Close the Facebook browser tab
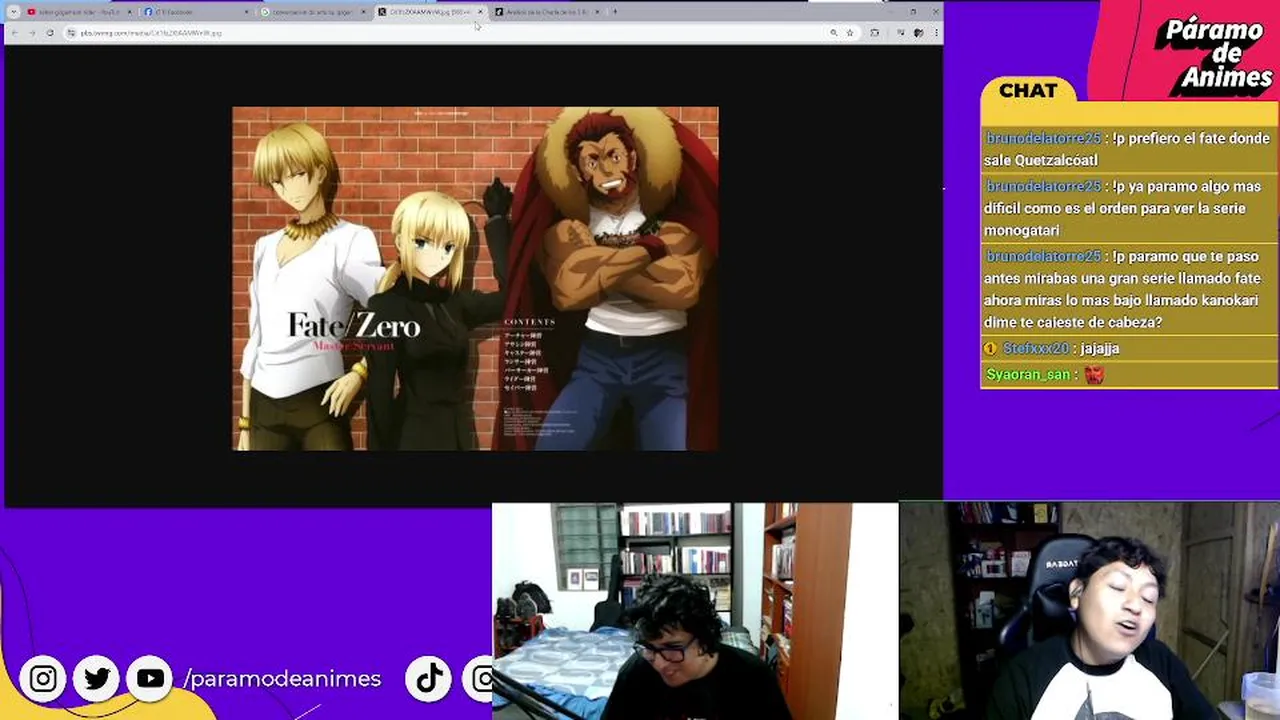Image resolution: width=1280 pixels, height=720 pixels. tap(246, 12)
